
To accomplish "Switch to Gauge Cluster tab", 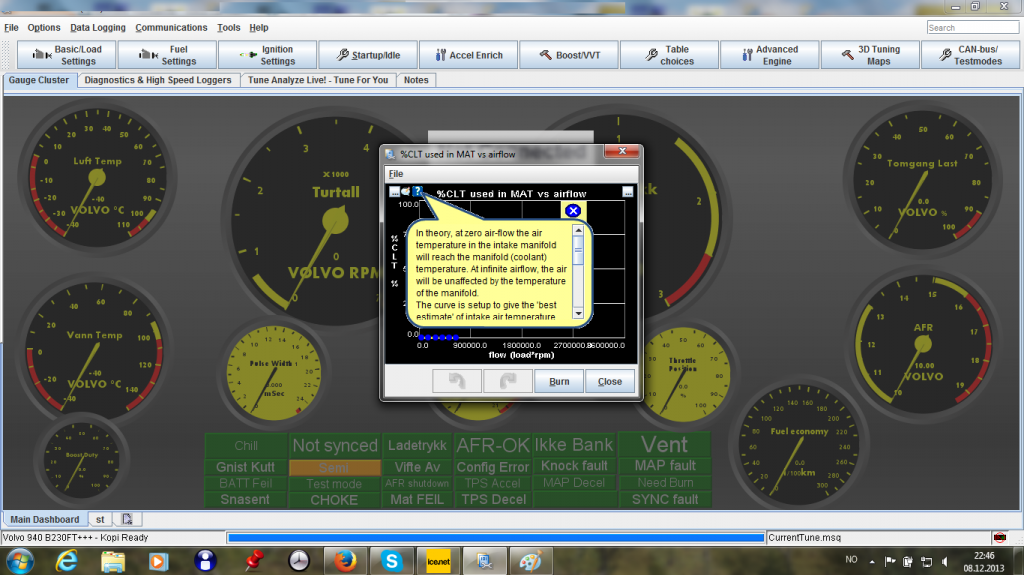I will (x=39, y=80).
